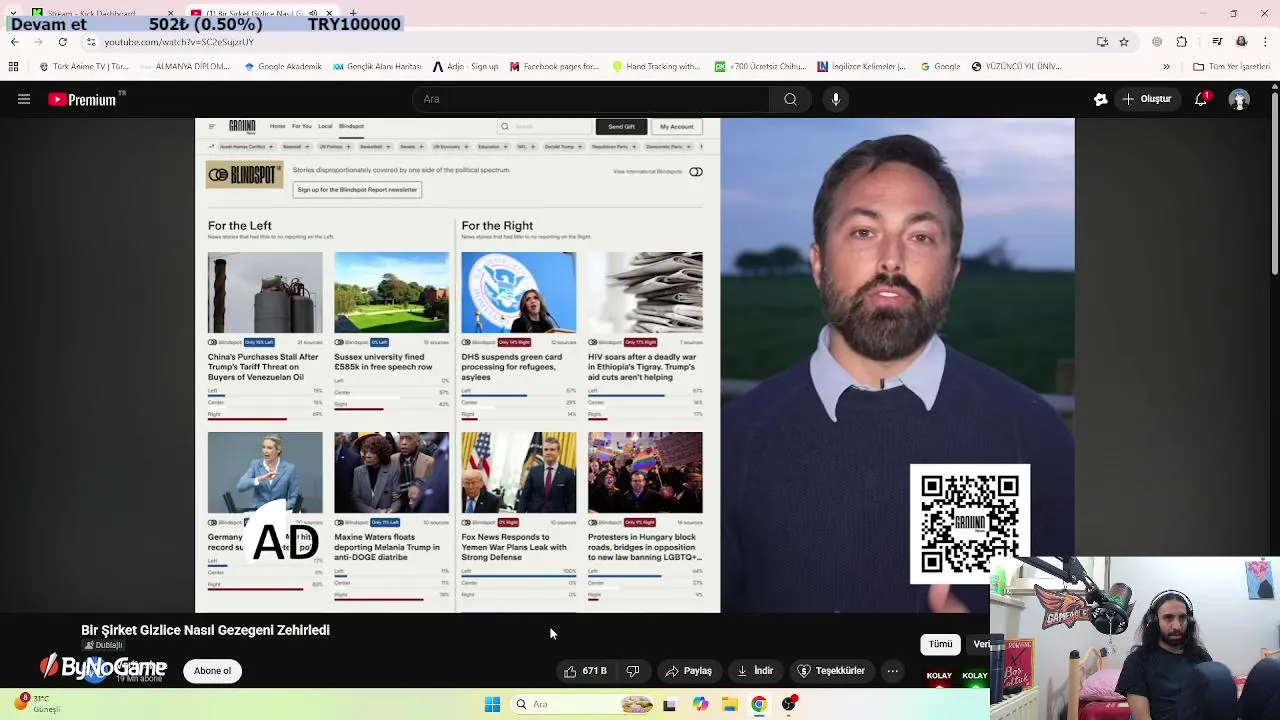
Task: Open File Explorer from the taskbar
Action: pyautogui.click(x=729, y=704)
